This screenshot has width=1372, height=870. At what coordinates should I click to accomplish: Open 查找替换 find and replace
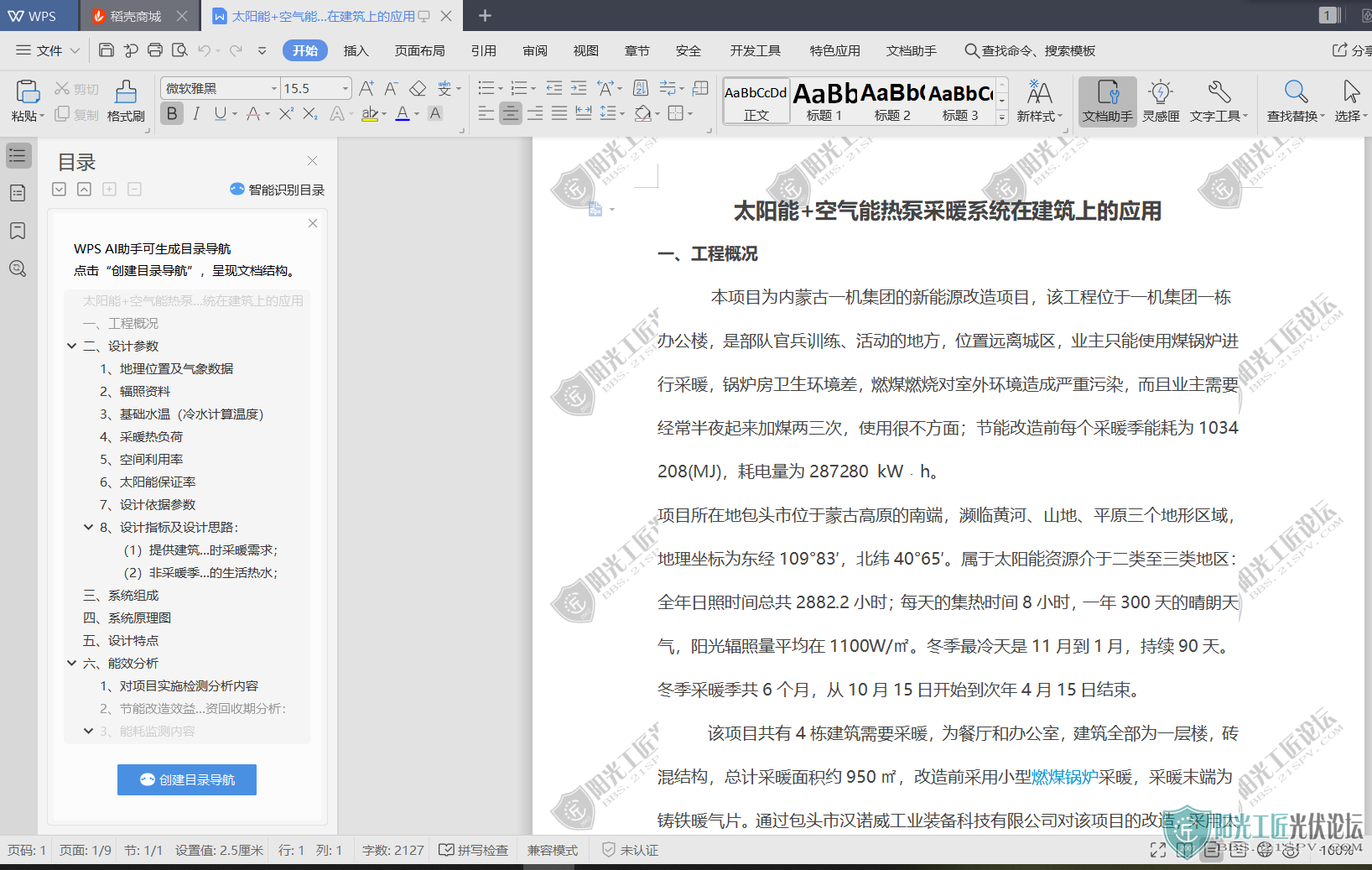1295,101
